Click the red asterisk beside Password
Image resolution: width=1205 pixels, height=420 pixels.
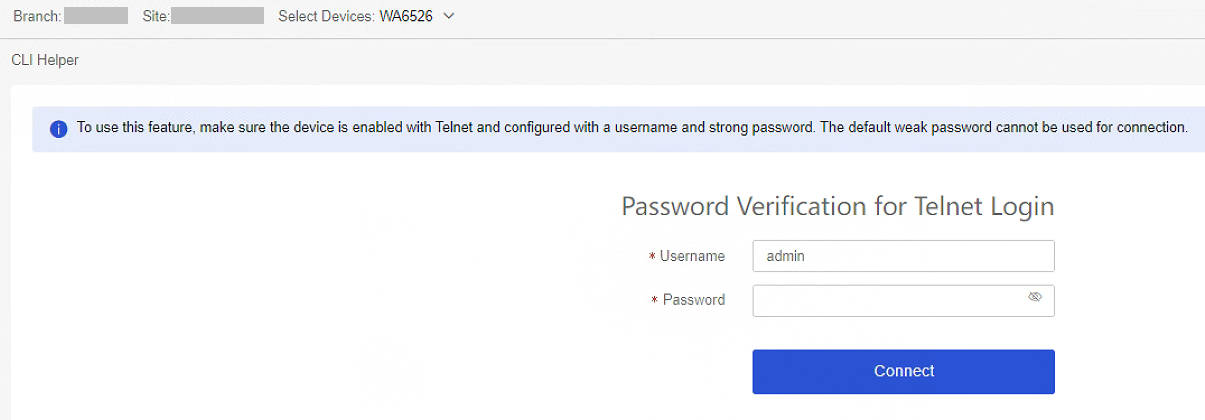(655, 301)
